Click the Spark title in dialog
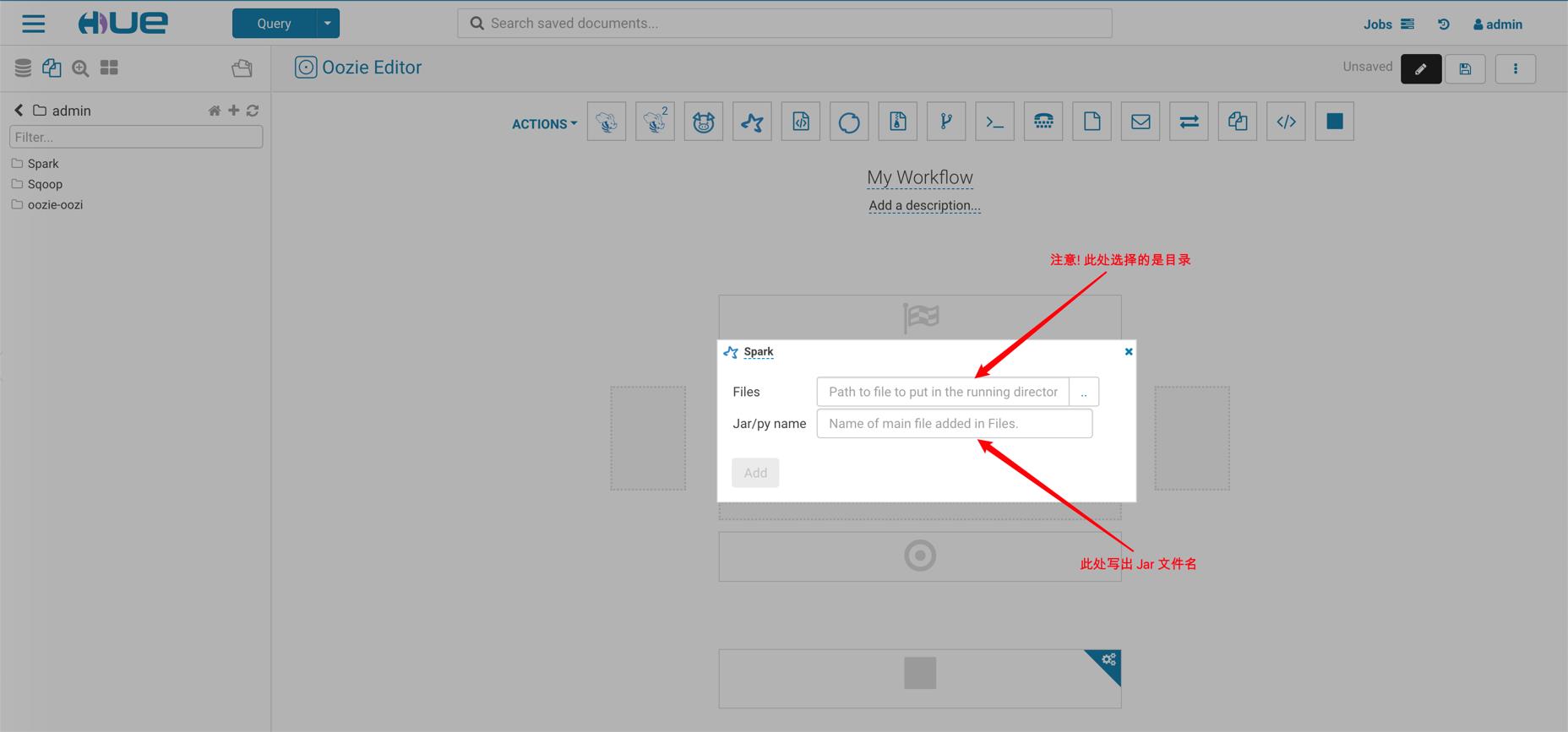This screenshot has width=1568, height=732. (759, 352)
